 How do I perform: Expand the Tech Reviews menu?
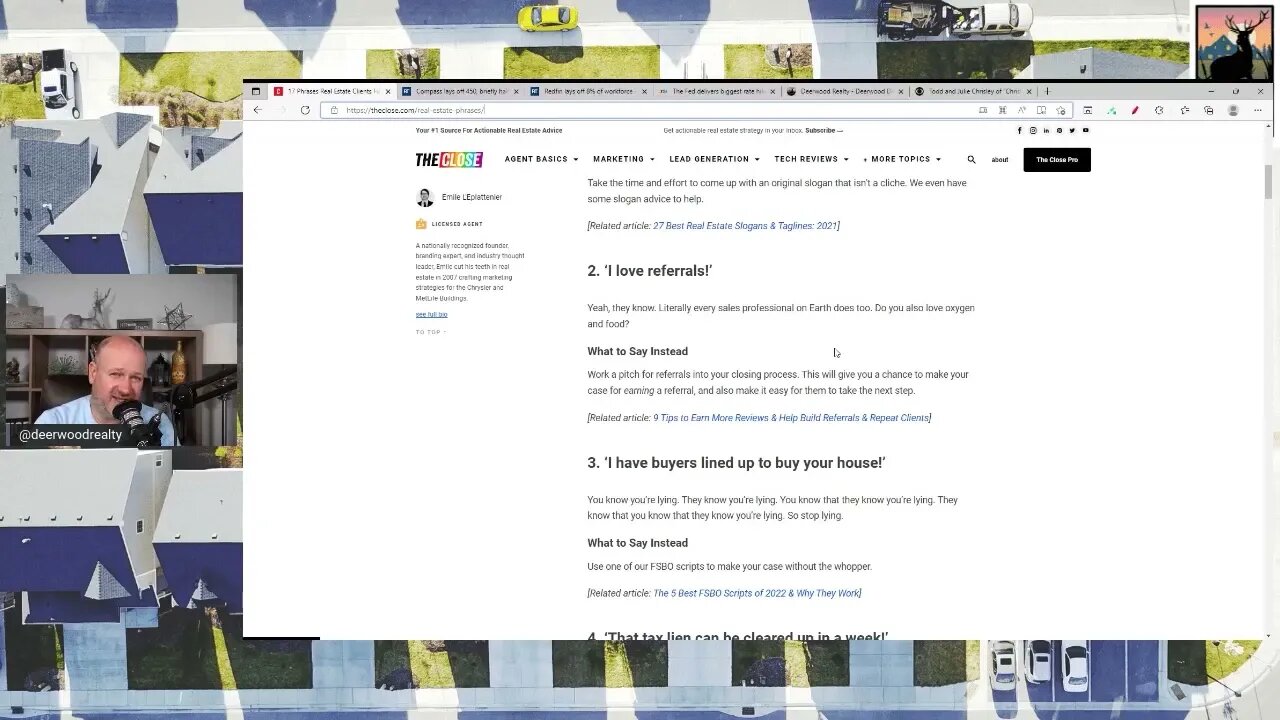point(811,159)
